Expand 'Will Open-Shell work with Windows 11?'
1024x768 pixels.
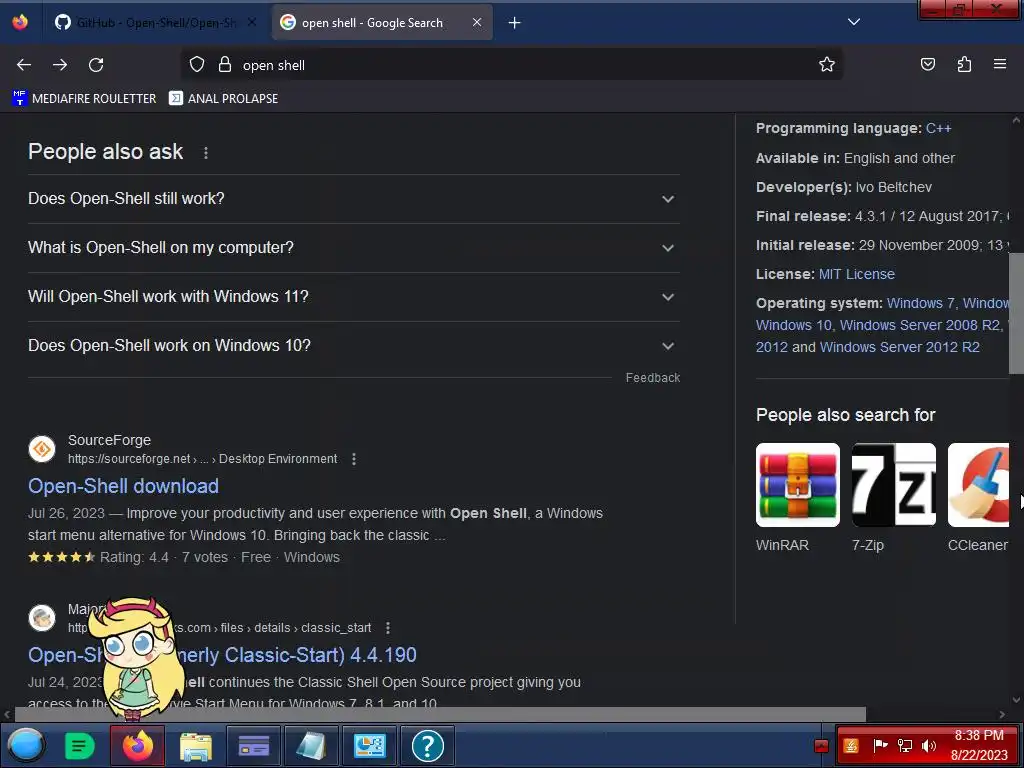pos(353,296)
